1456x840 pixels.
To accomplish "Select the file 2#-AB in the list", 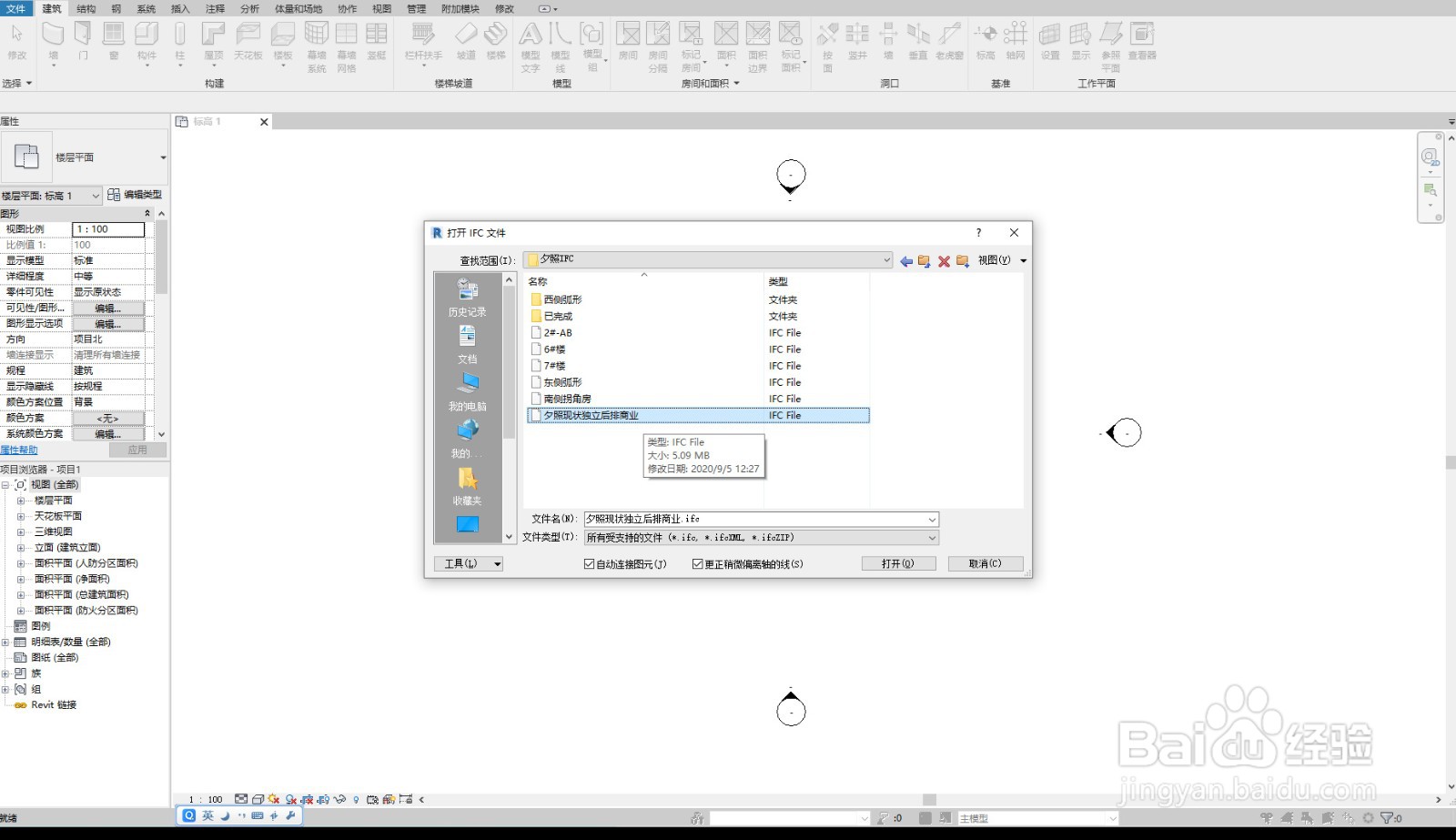I will point(558,333).
